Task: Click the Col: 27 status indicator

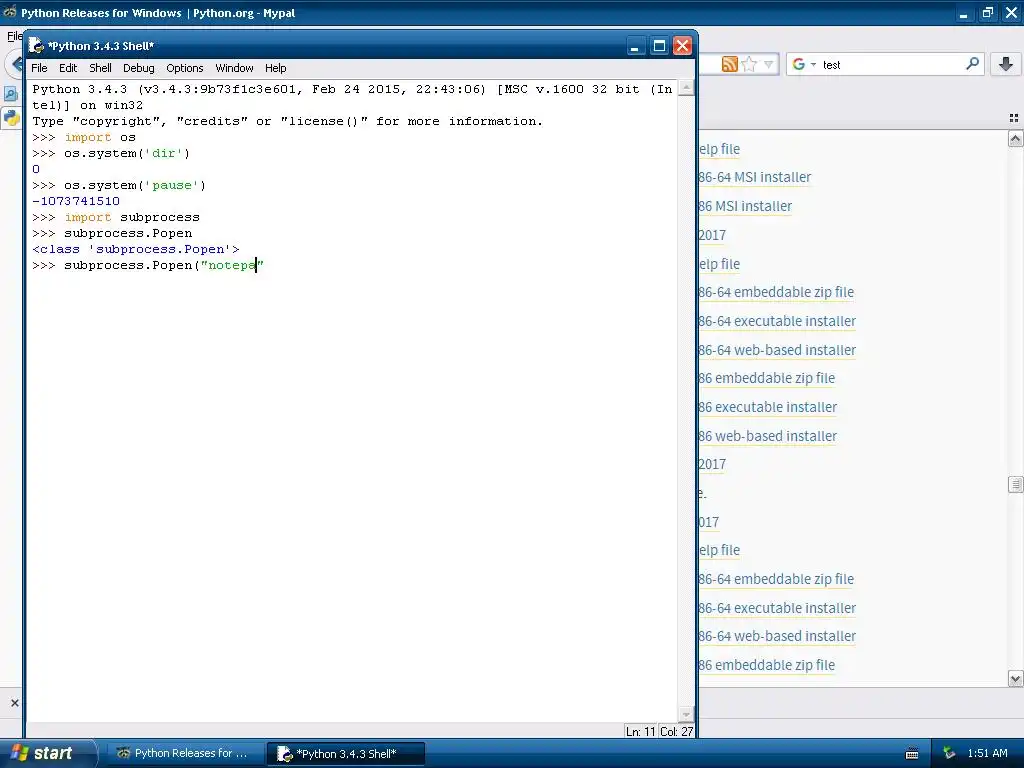Action: [676, 731]
